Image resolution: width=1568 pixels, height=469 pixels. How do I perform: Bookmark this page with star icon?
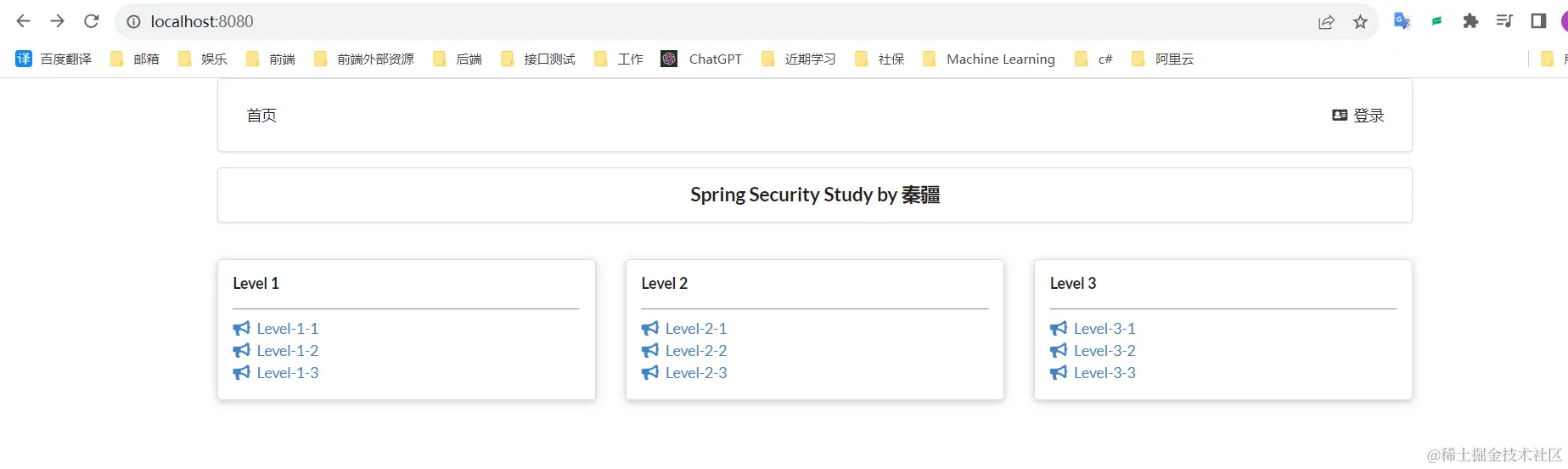click(1360, 22)
